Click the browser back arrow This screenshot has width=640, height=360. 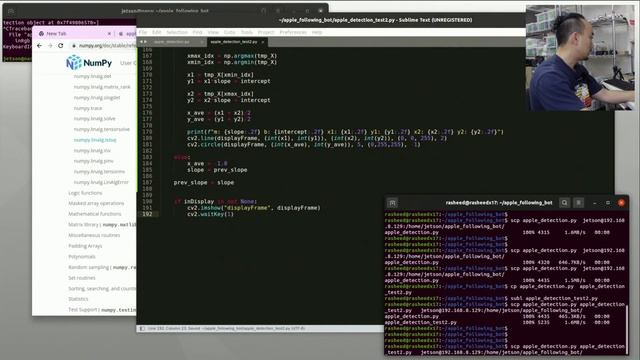[x=39, y=46]
